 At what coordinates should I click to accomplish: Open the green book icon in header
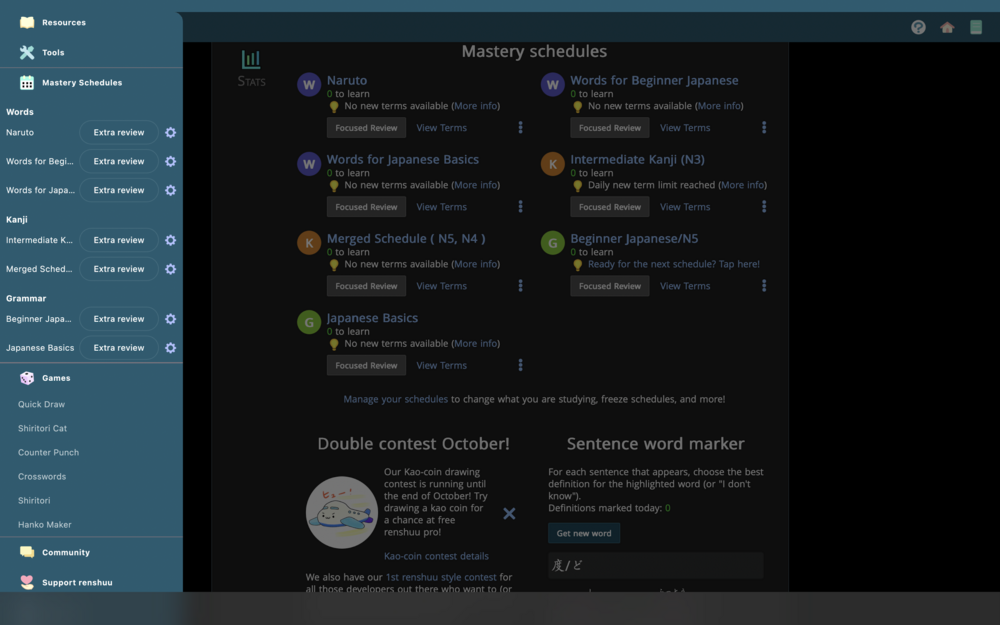976,27
